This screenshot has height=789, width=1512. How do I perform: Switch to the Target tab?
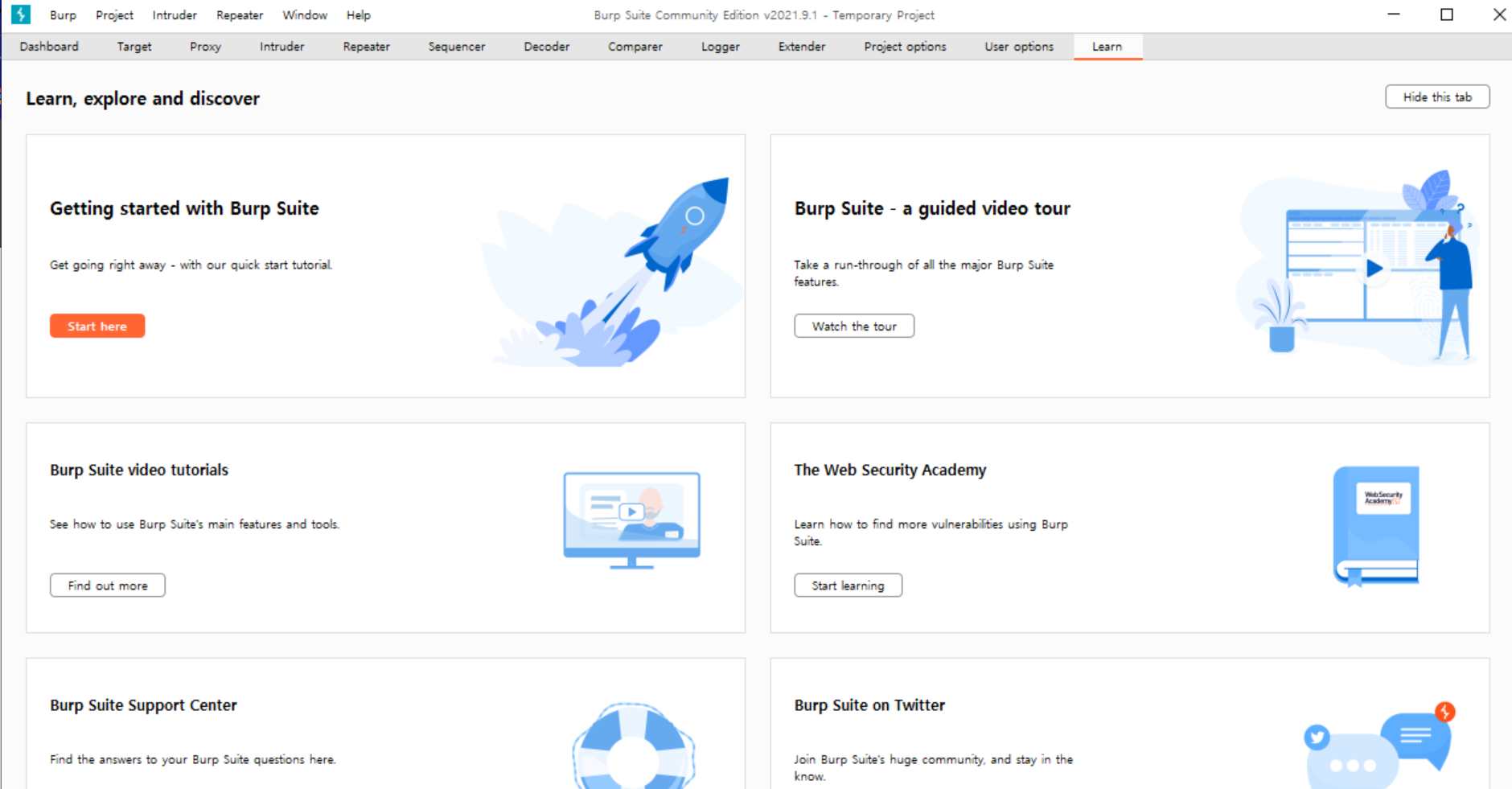point(134,47)
